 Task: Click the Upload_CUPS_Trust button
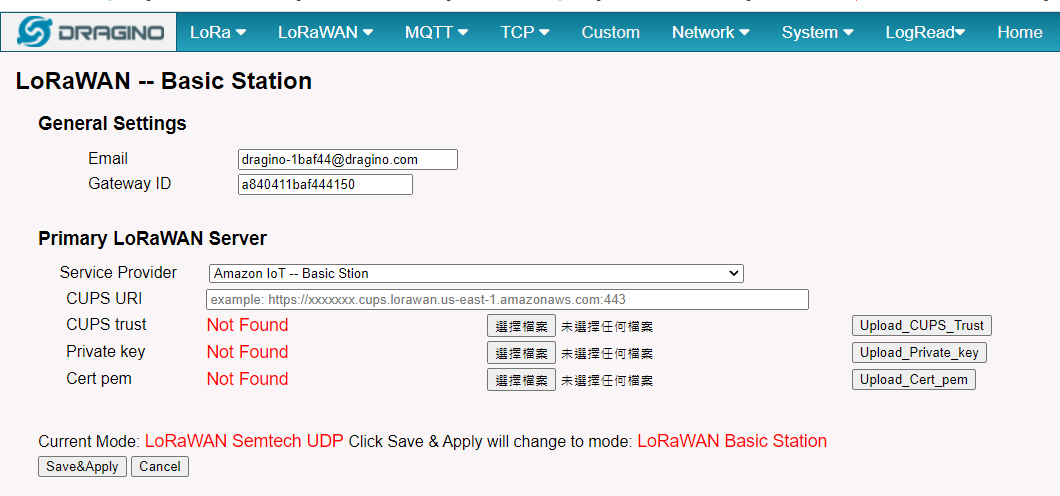921,325
